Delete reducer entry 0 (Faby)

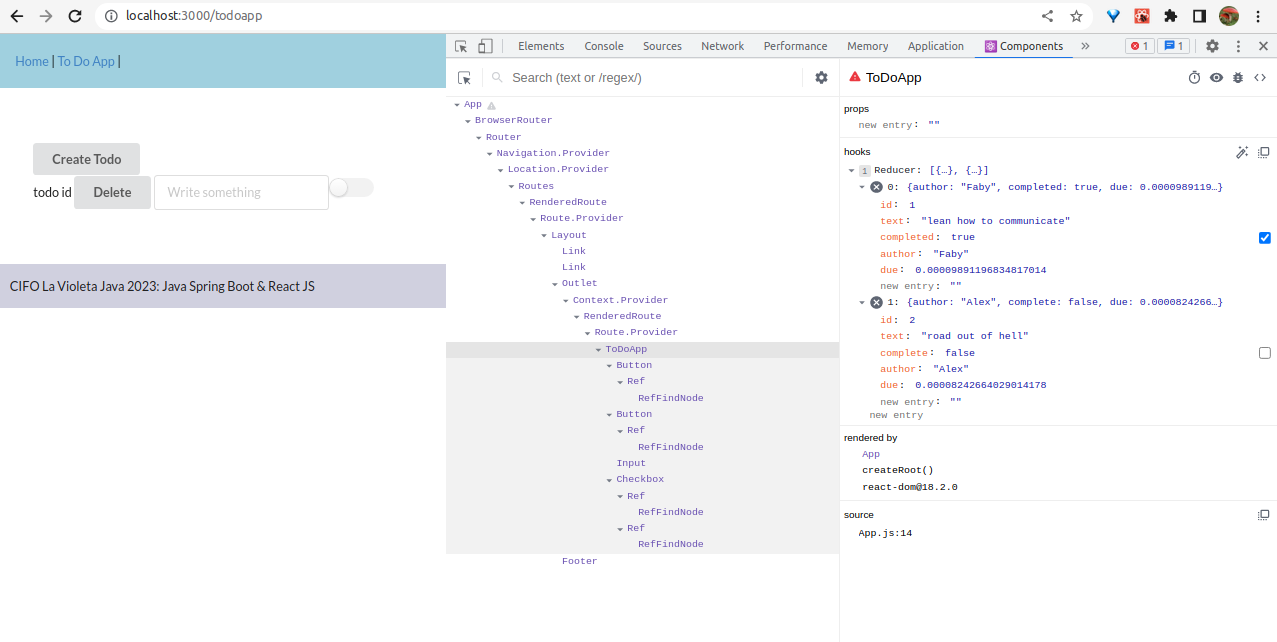coord(876,187)
